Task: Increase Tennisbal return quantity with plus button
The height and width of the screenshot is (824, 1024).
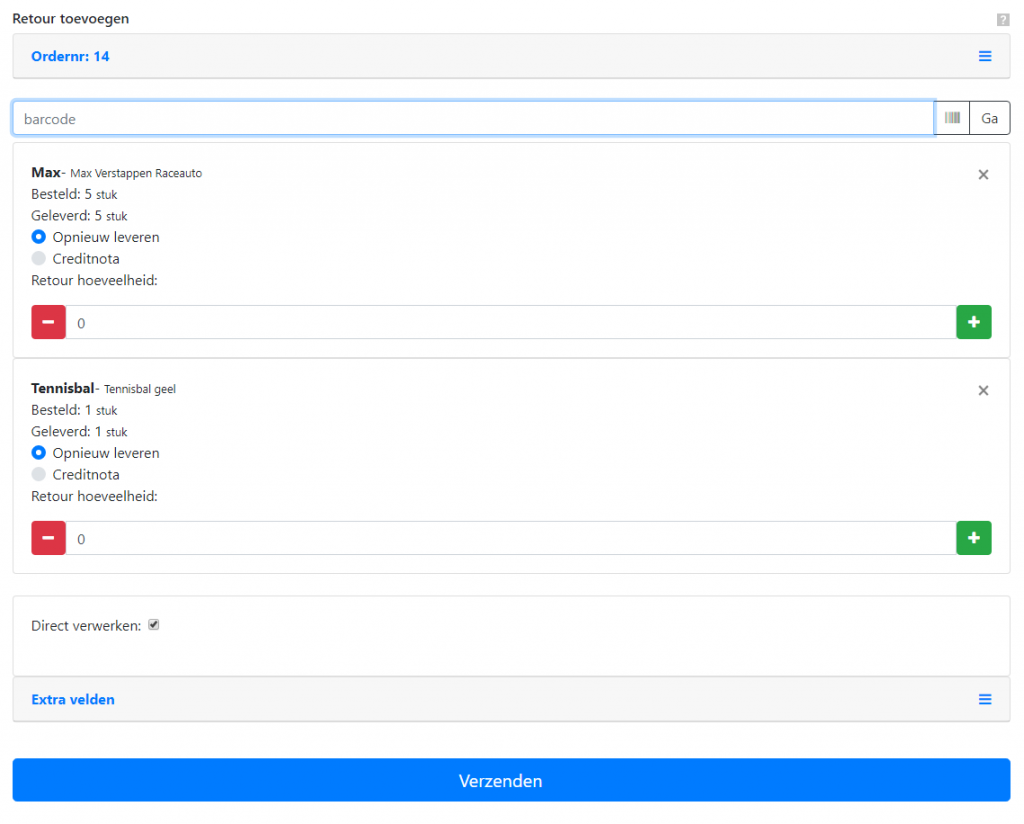Action: click(973, 538)
